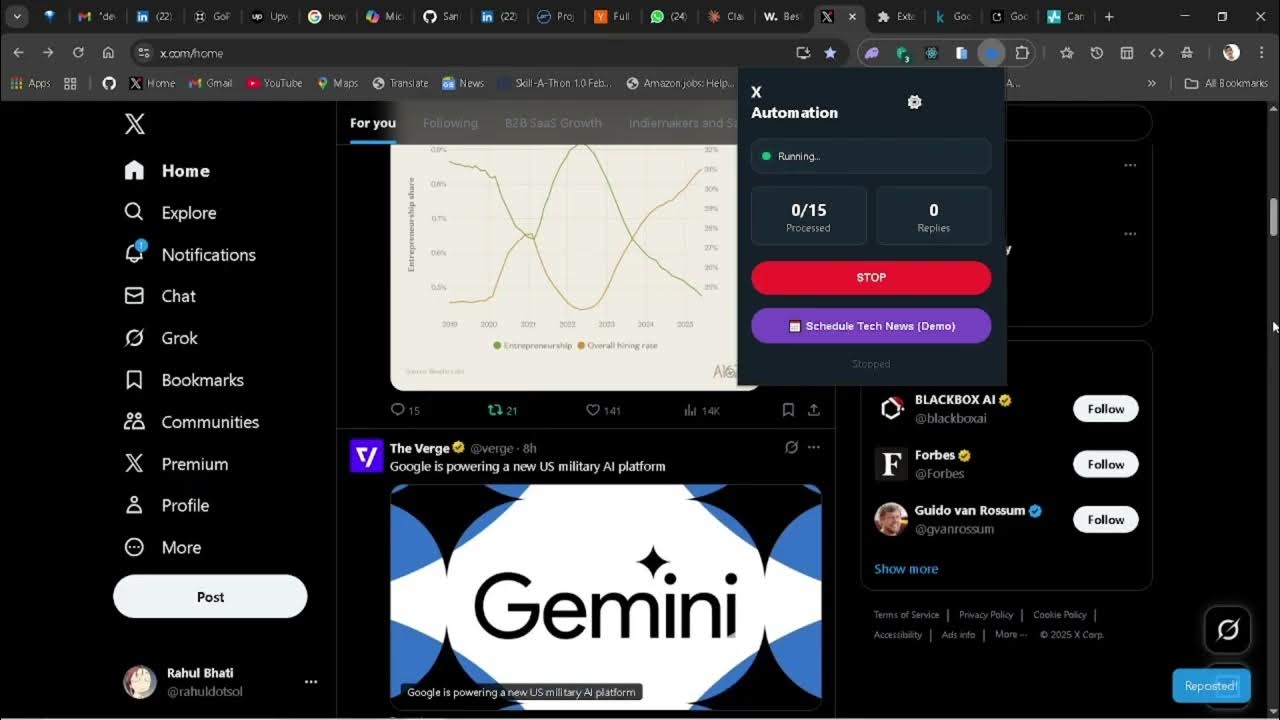Click Schedule Tech News (Demo) button
1280x720 pixels.
point(871,326)
